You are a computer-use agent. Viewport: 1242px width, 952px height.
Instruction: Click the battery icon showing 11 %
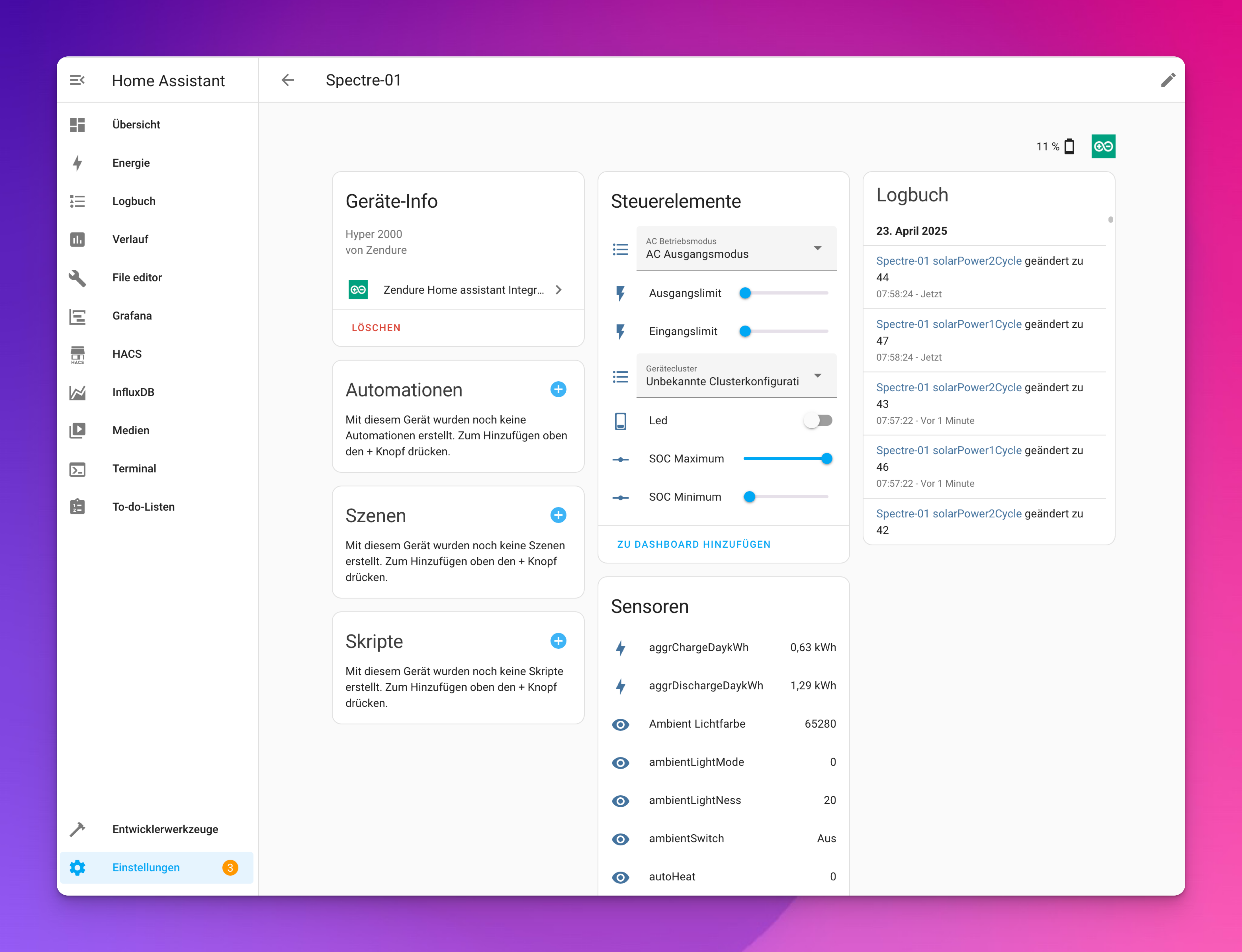click(1069, 146)
